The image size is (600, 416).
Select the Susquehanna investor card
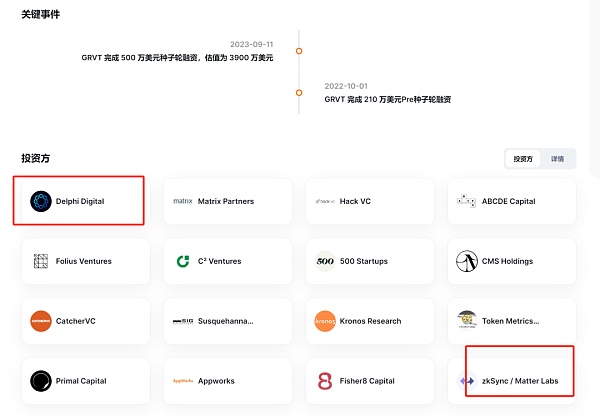pyautogui.click(x=228, y=321)
